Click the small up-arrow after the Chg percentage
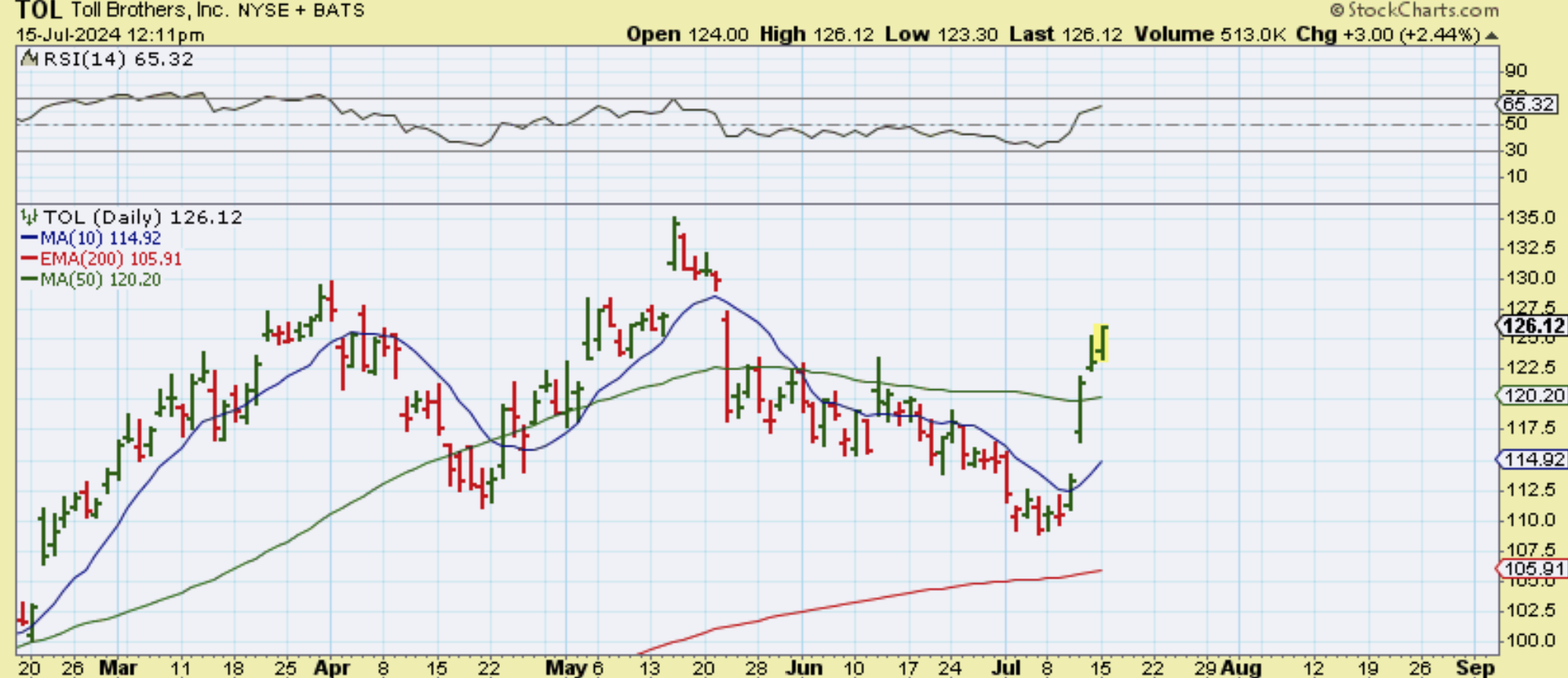This screenshot has height=678, width=1568. pos(1491,36)
